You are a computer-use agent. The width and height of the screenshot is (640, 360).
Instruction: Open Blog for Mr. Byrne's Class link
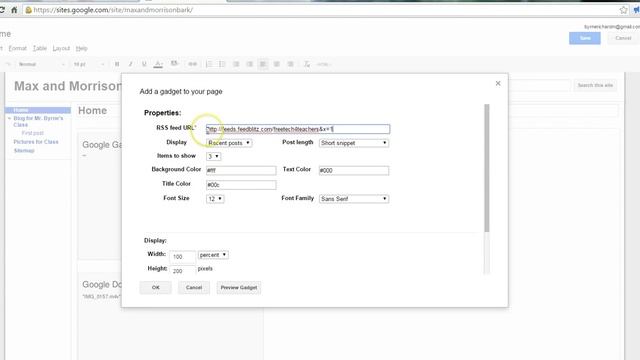click(38, 121)
